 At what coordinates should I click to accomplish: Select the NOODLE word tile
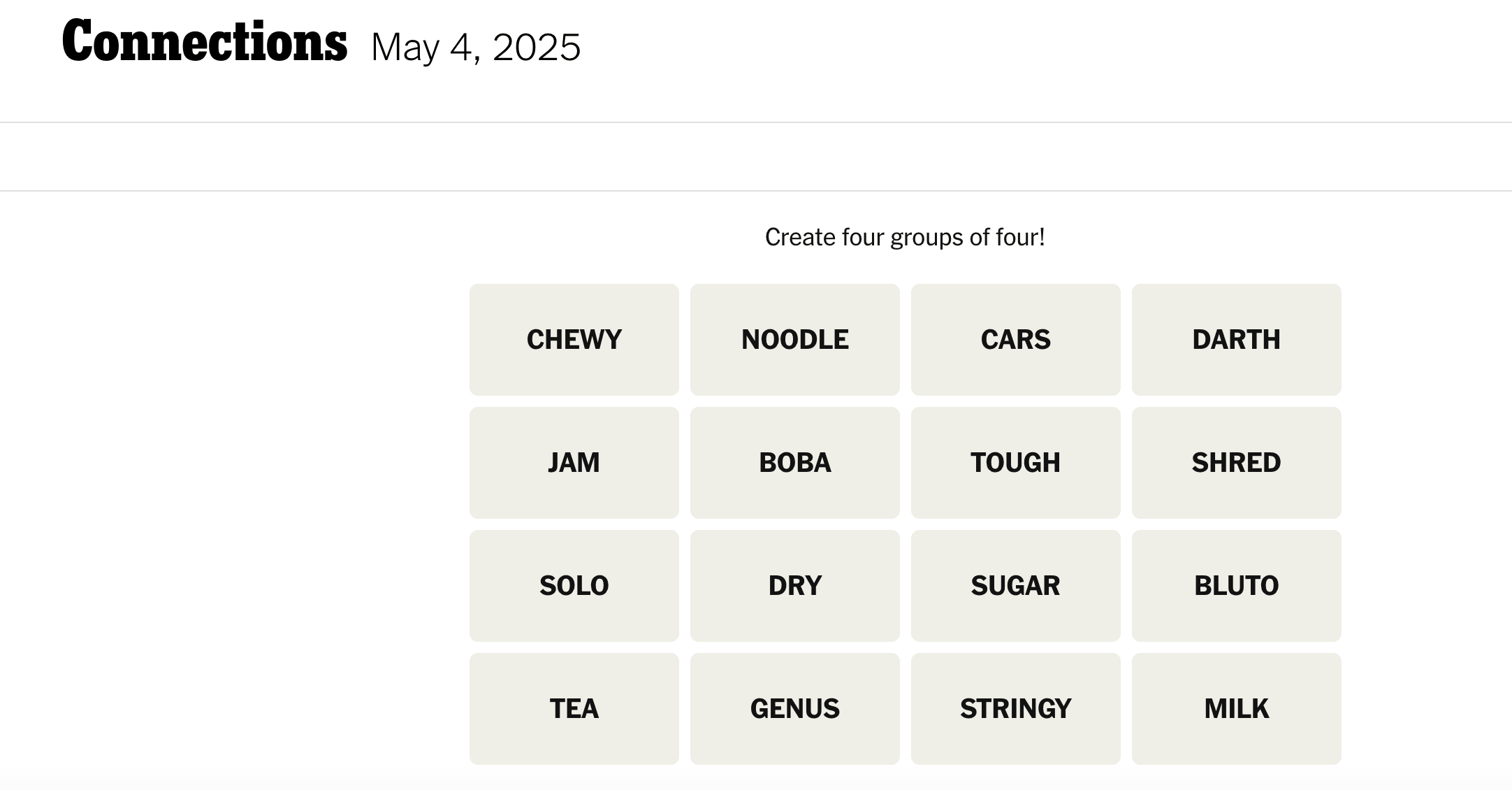(x=794, y=340)
